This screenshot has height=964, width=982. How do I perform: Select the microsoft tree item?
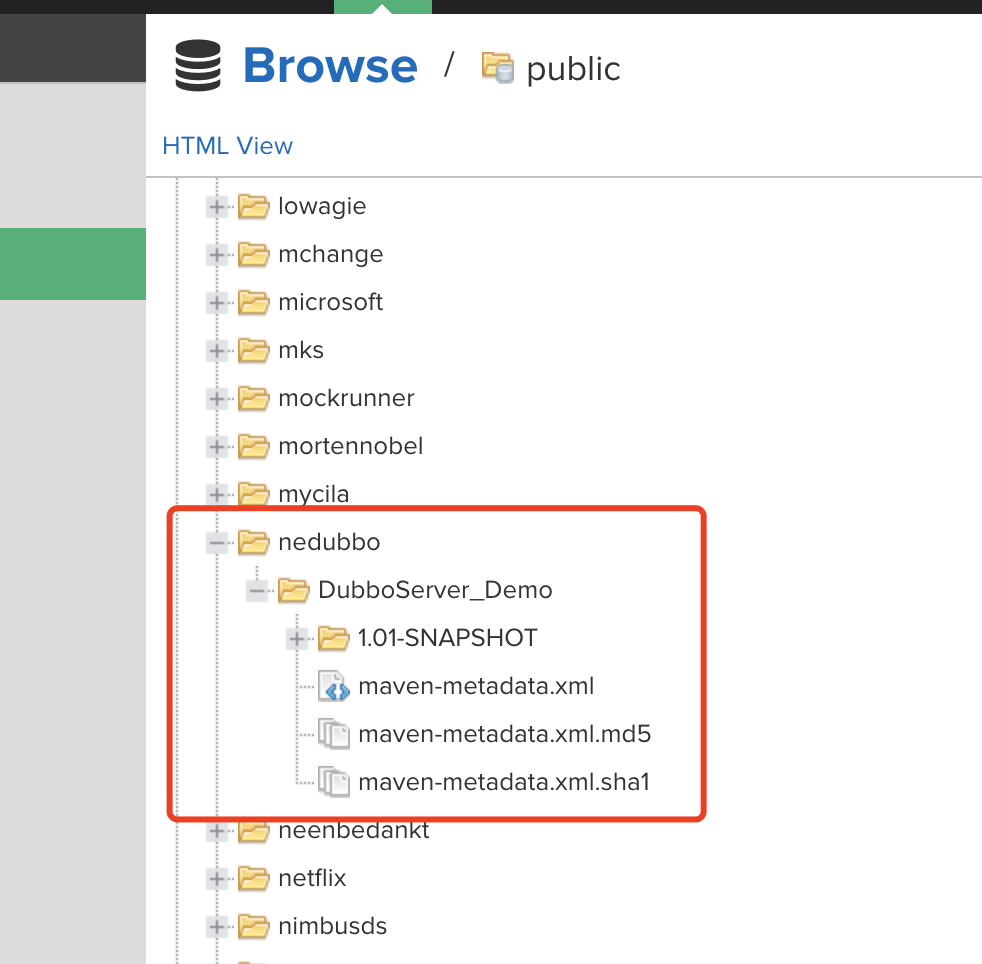pyautogui.click(x=331, y=302)
